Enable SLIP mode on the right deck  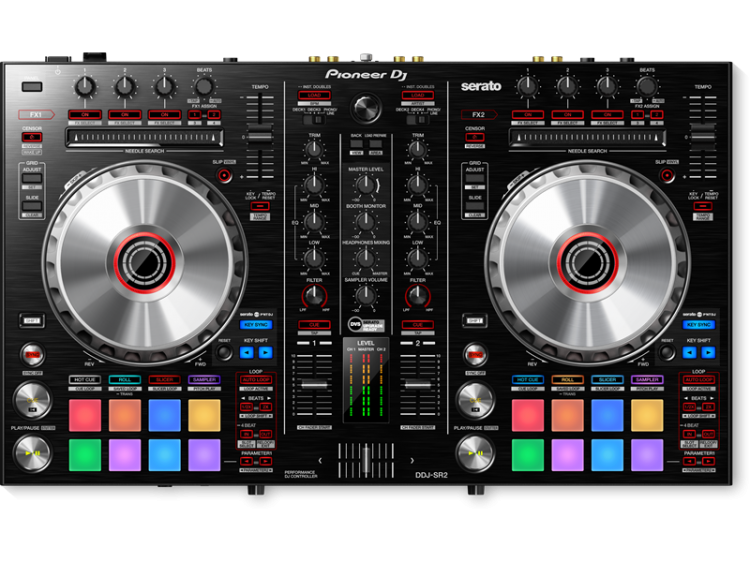pyautogui.click(x=667, y=176)
